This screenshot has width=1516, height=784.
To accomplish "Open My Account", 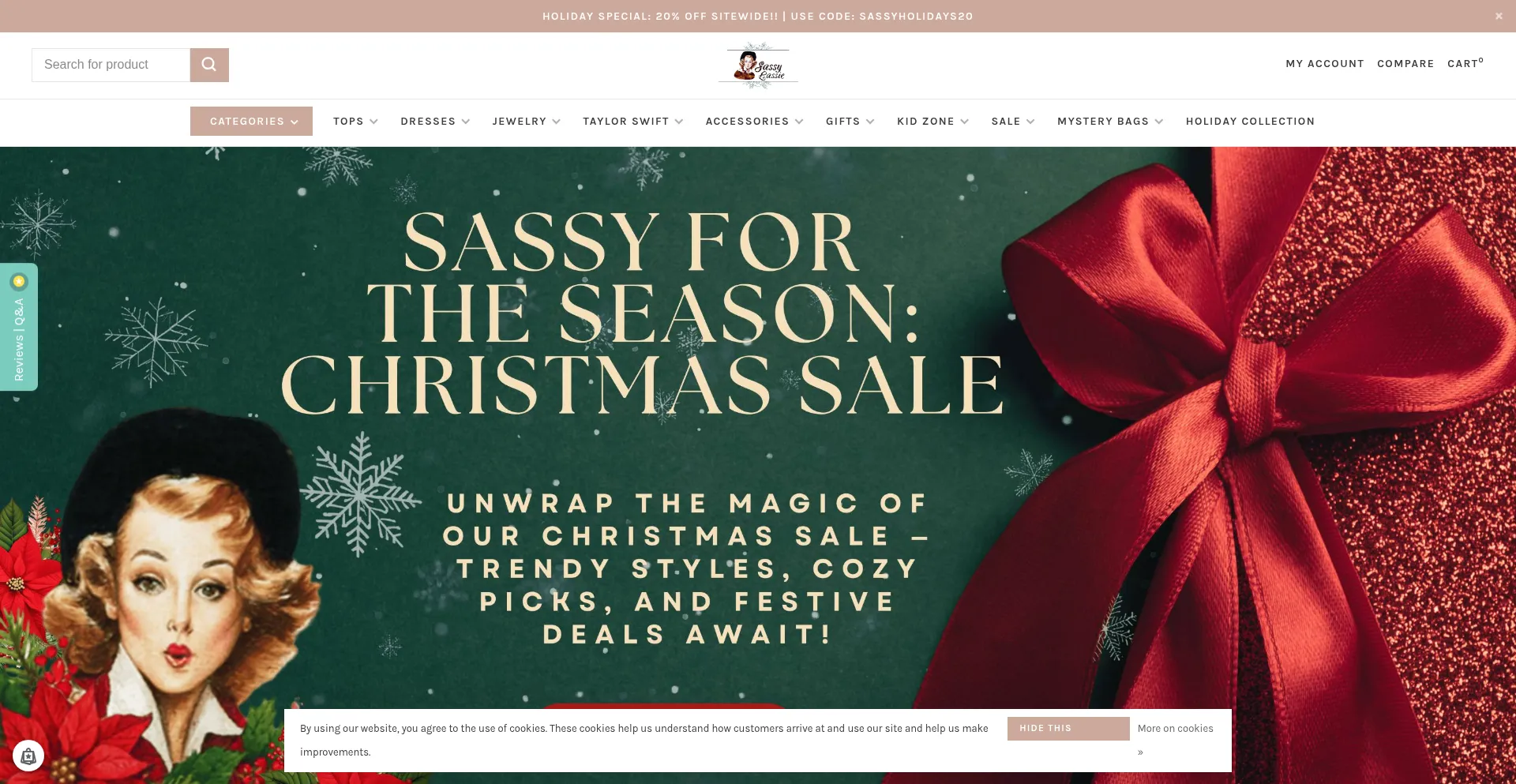I will click(x=1325, y=64).
